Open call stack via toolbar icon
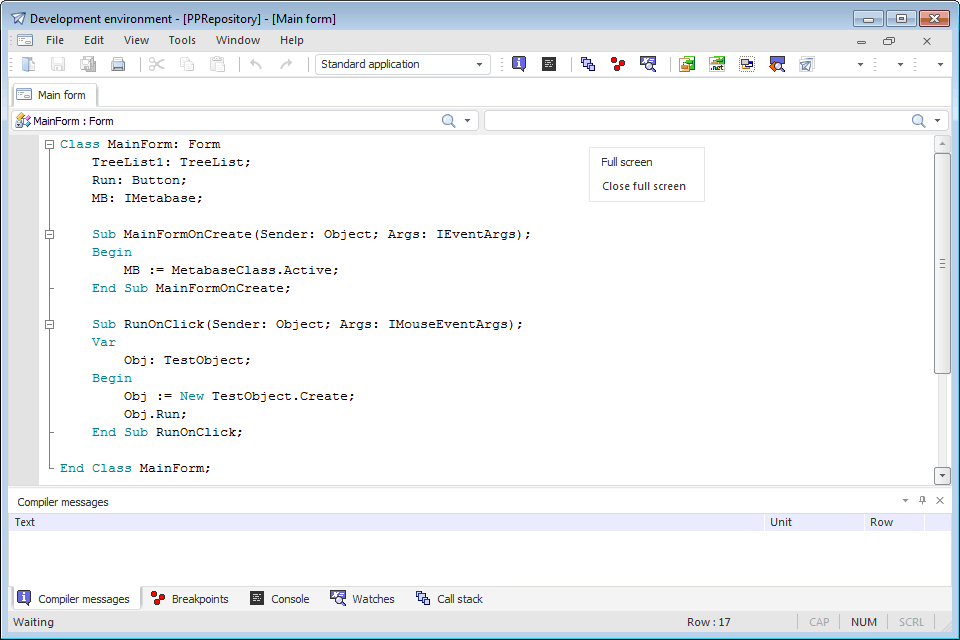The width and height of the screenshot is (960, 640). tap(588, 64)
